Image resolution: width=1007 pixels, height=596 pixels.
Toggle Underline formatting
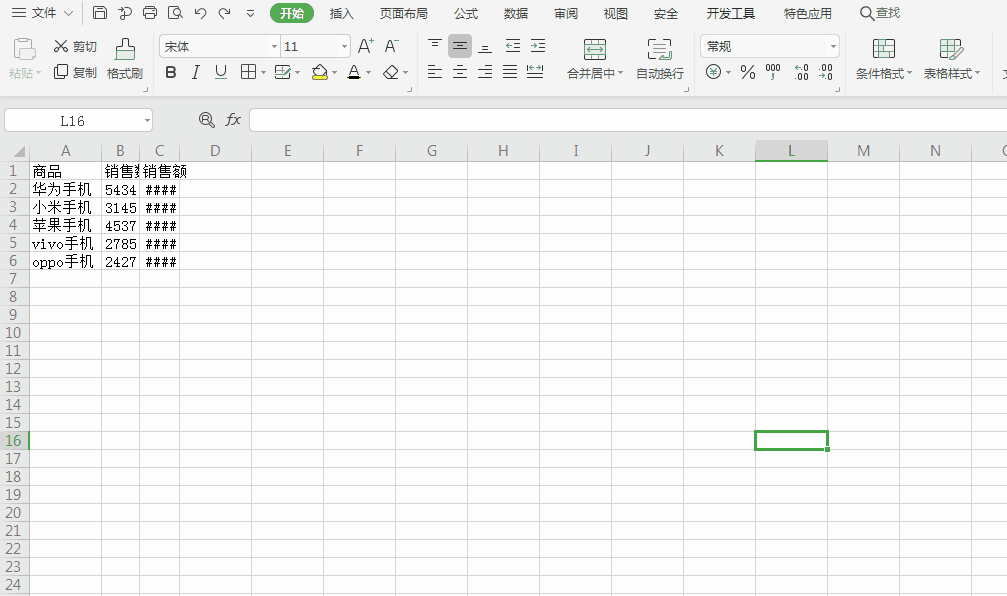(x=221, y=72)
